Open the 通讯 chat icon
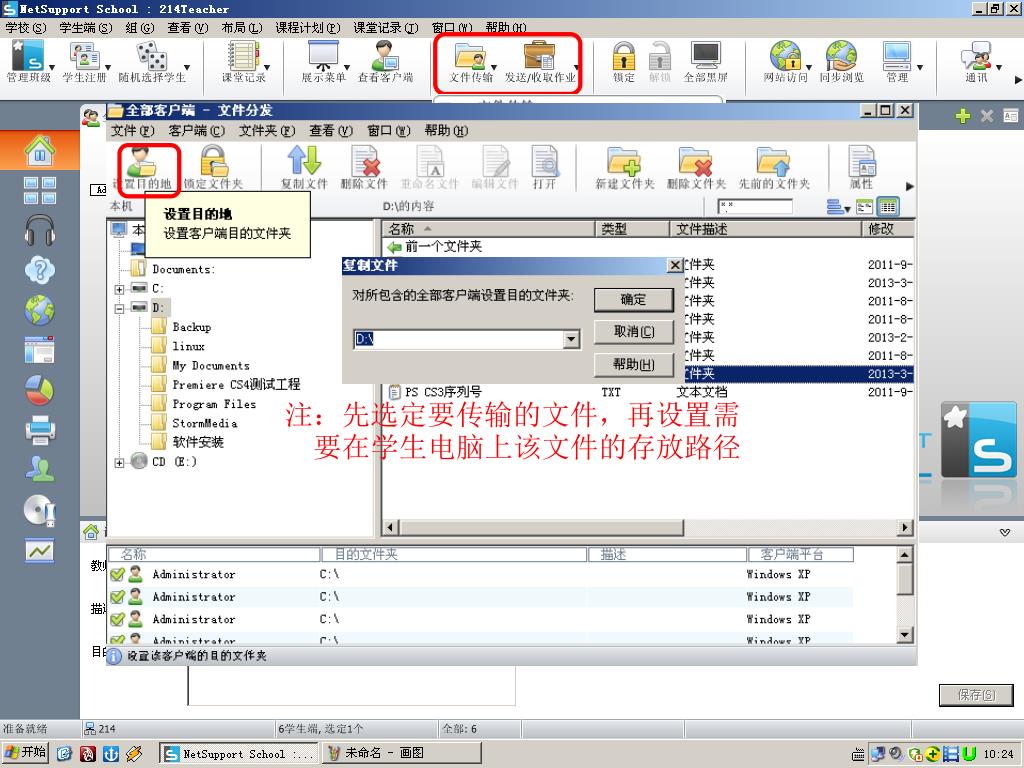 click(976, 61)
